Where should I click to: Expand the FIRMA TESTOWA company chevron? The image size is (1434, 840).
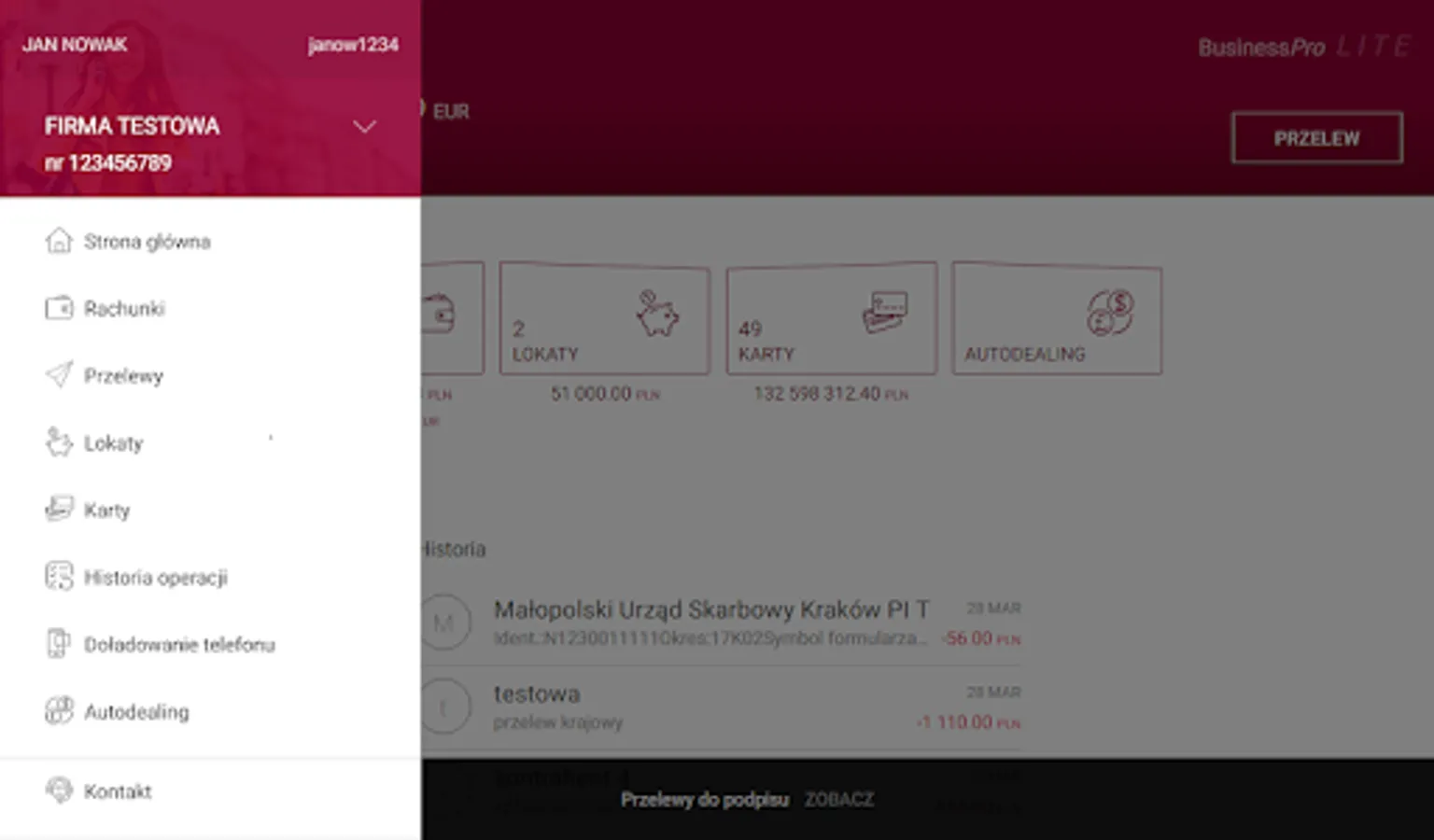click(364, 126)
